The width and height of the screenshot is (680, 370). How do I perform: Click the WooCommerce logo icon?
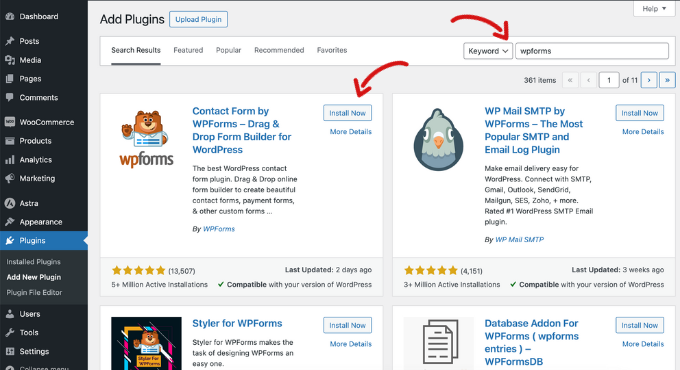coord(10,122)
